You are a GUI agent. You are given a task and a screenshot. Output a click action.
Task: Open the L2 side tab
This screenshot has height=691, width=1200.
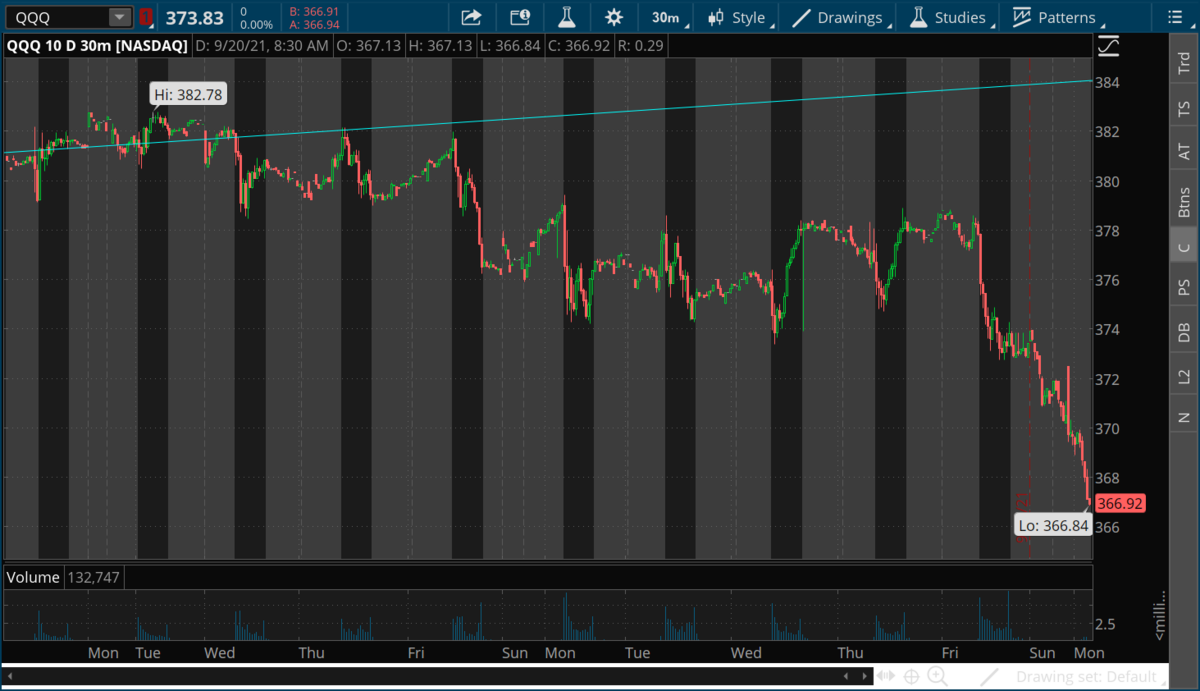1184,376
